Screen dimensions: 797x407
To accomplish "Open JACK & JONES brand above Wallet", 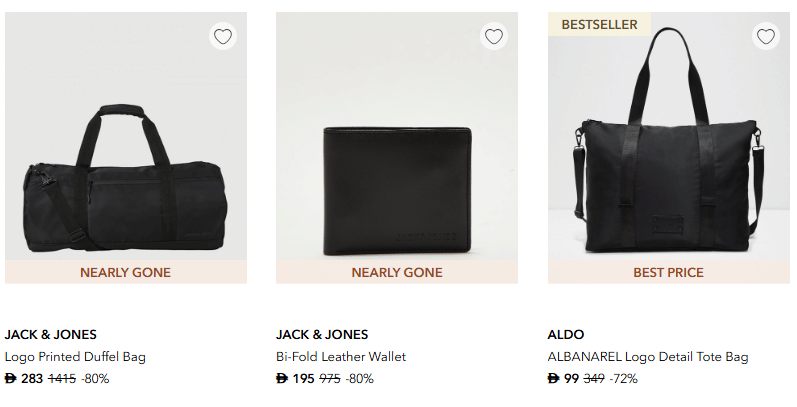I will pos(322,334).
